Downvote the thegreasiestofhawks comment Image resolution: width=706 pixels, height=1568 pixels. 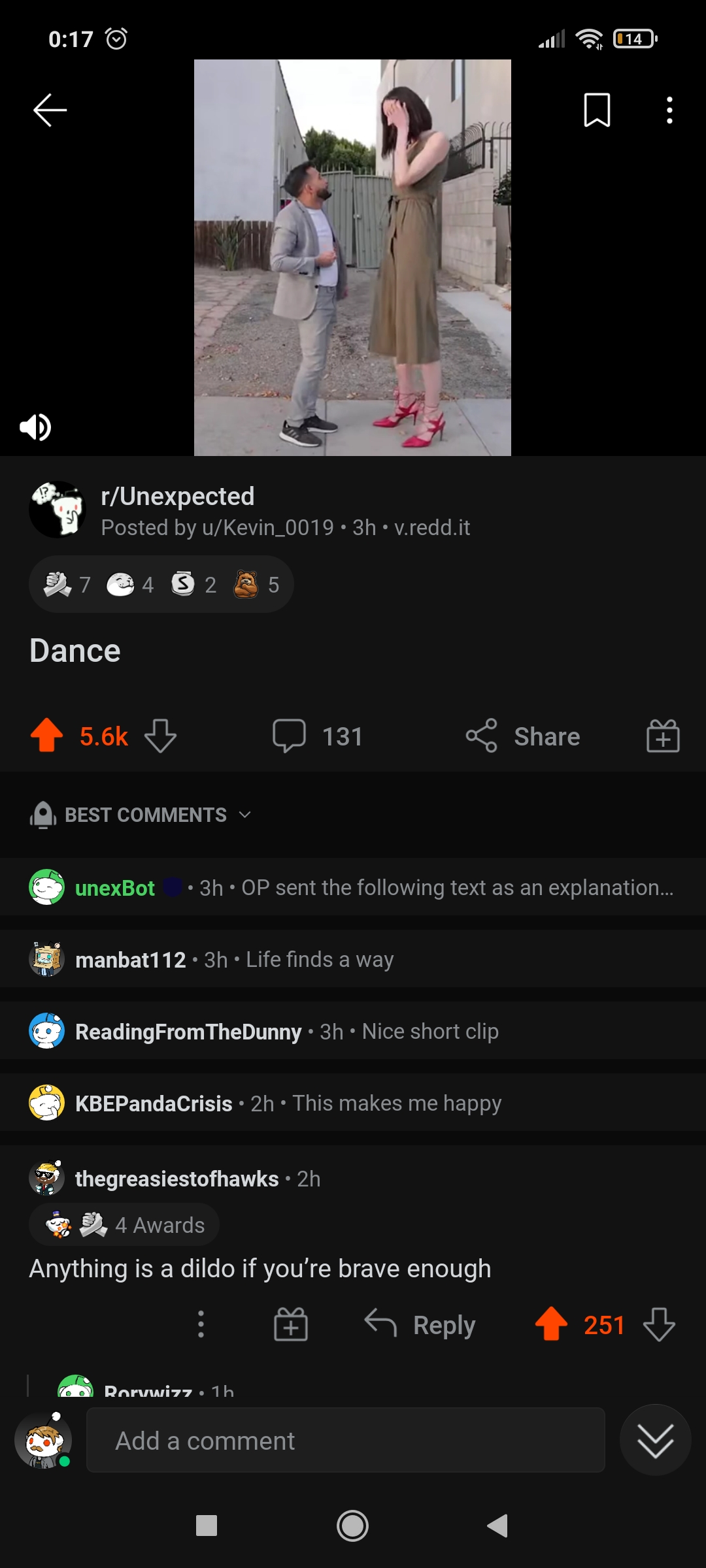click(x=659, y=1325)
